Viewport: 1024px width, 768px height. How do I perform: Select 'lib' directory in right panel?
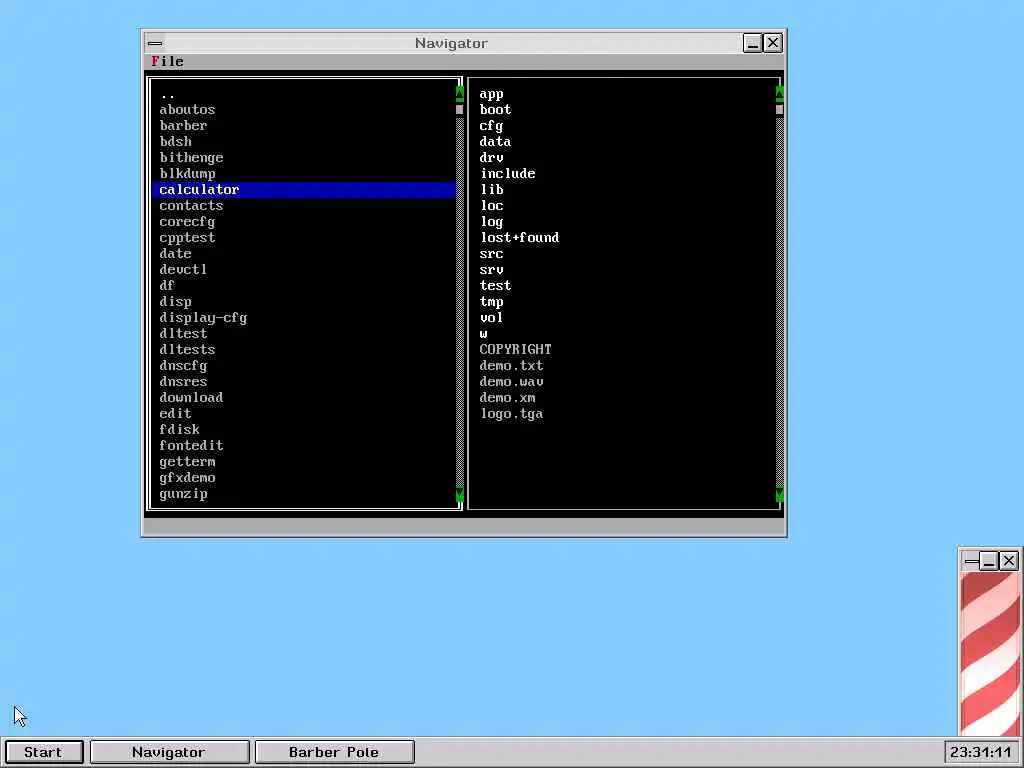[x=624, y=189]
